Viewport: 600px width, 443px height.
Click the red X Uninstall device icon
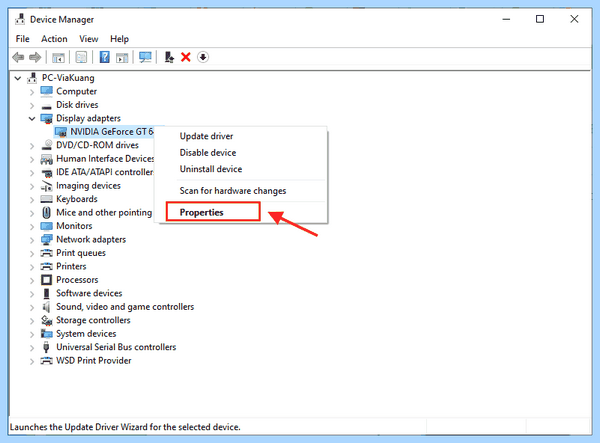[186, 57]
